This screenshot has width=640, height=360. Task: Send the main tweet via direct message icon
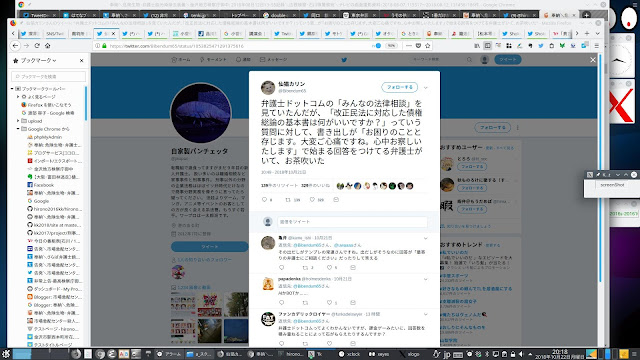coord(336,200)
